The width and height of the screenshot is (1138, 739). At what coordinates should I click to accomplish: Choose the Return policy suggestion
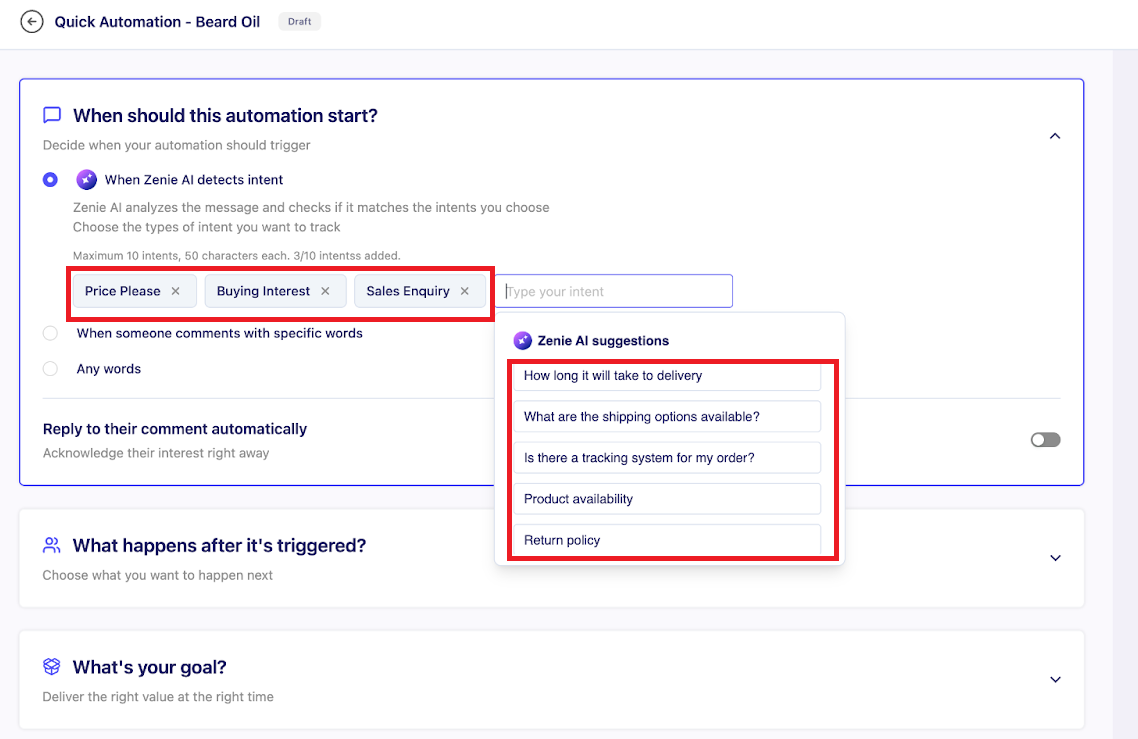point(666,540)
